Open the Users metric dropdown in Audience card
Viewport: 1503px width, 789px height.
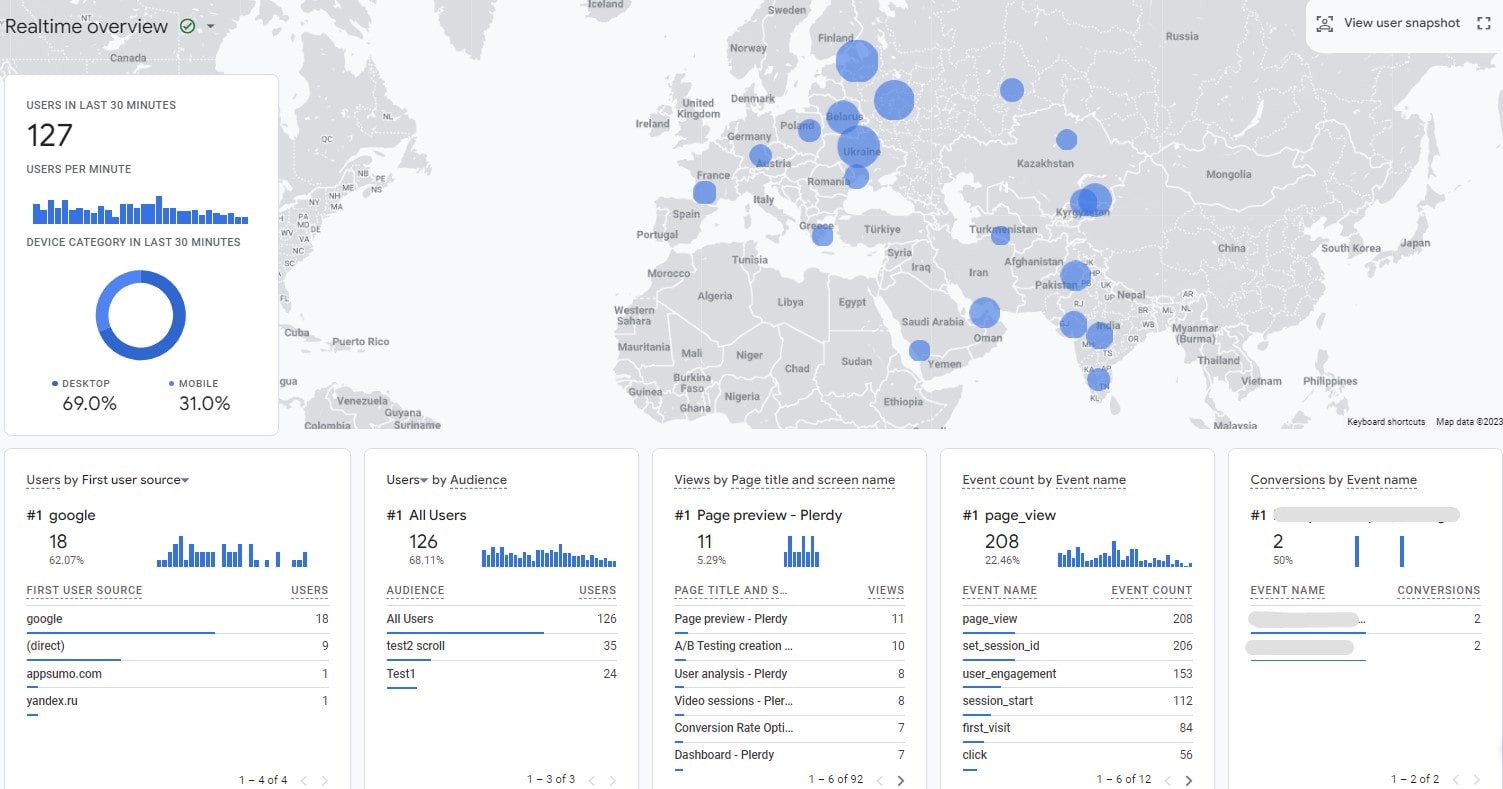(423, 481)
